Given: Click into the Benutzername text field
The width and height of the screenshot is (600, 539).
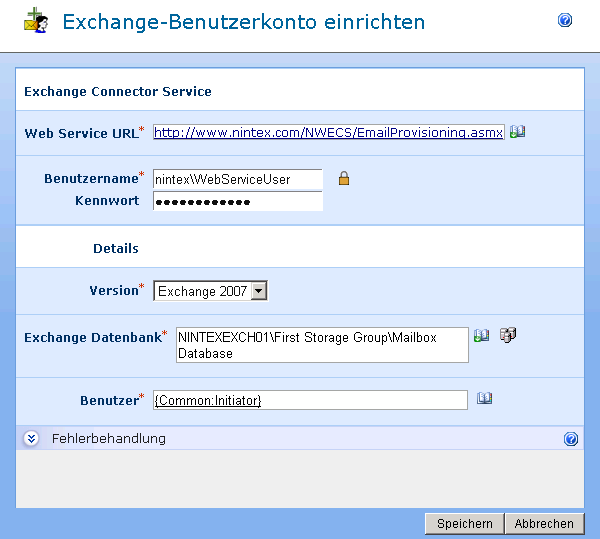Looking at the screenshot, I should point(237,179).
